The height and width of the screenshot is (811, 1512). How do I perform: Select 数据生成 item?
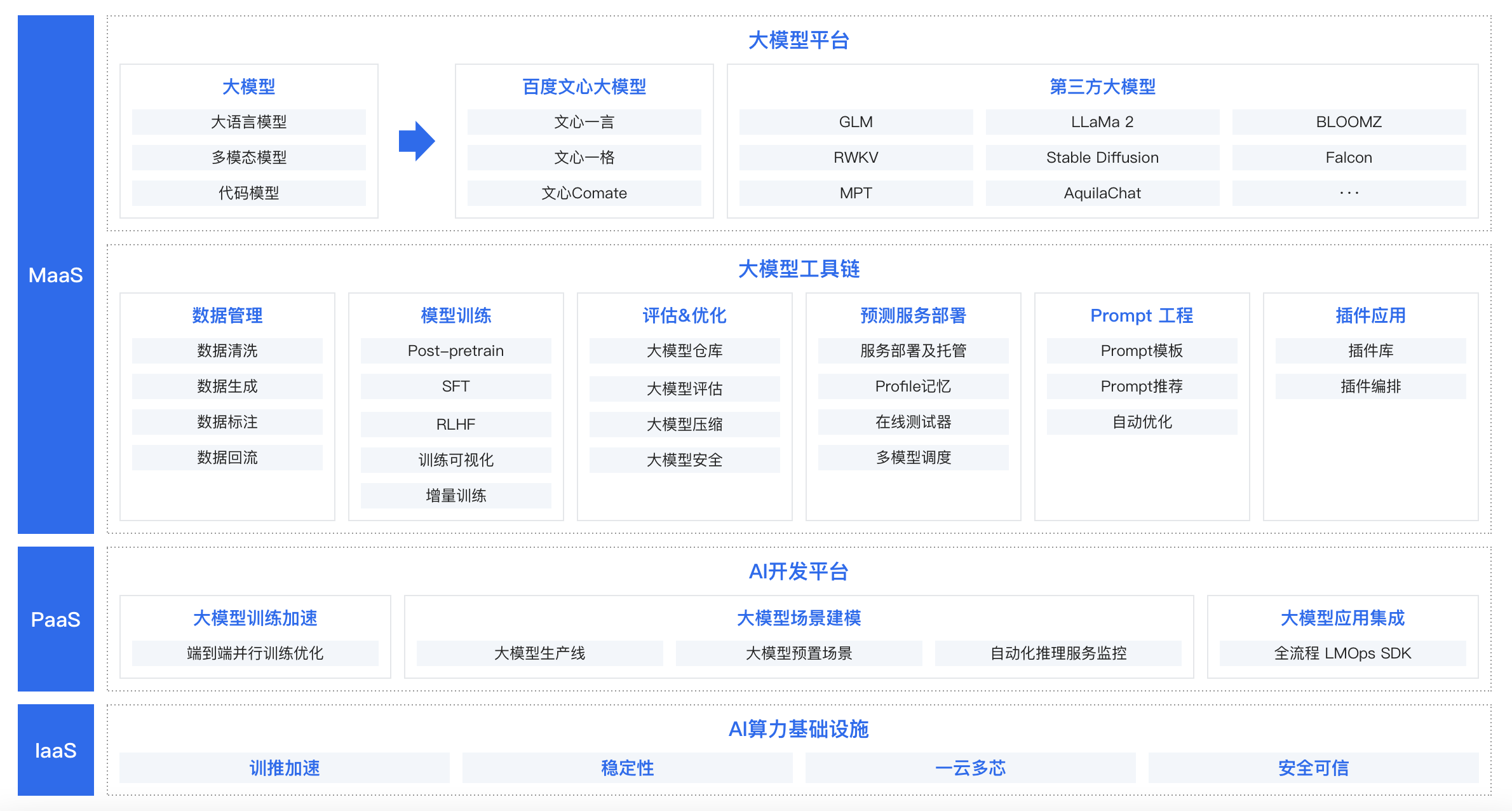pos(227,386)
